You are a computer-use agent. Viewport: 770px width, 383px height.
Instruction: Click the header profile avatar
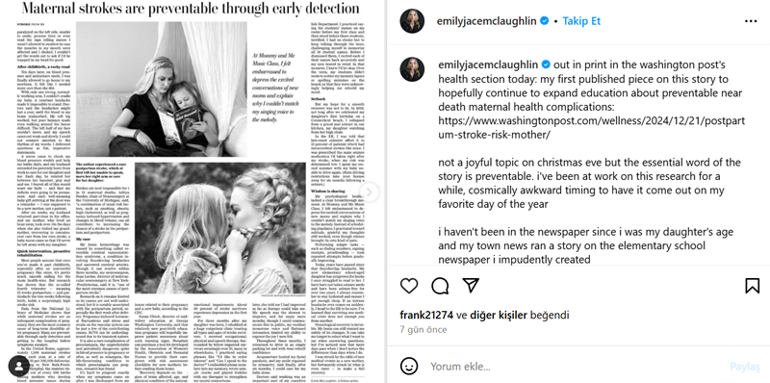click(412, 21)
